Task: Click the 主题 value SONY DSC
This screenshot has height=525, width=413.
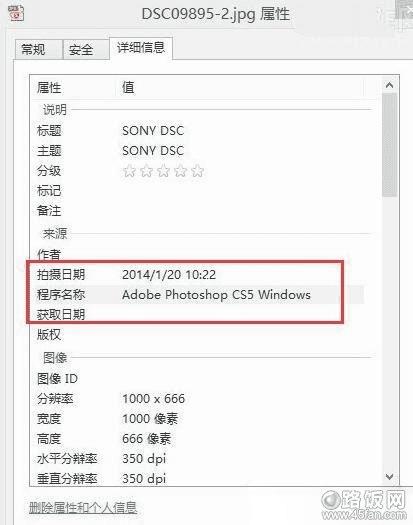Action: click(153, 151)
